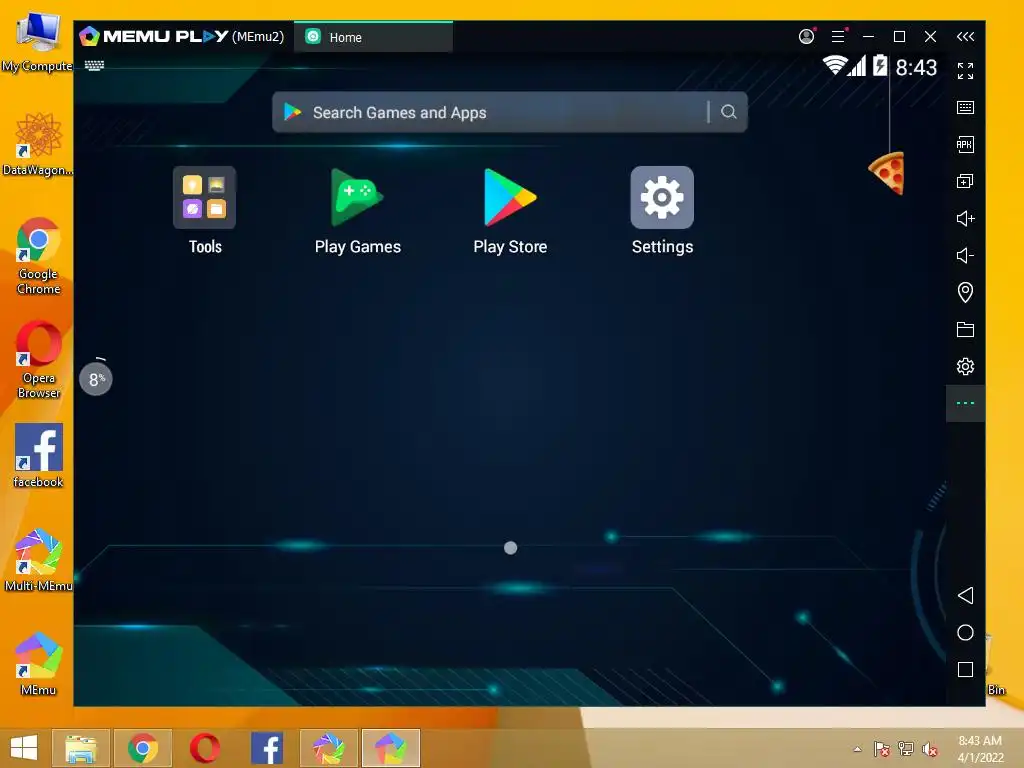1024x768 pixels.
Task: Open Facebook from the taskbar
Action: tap(266, 748)
